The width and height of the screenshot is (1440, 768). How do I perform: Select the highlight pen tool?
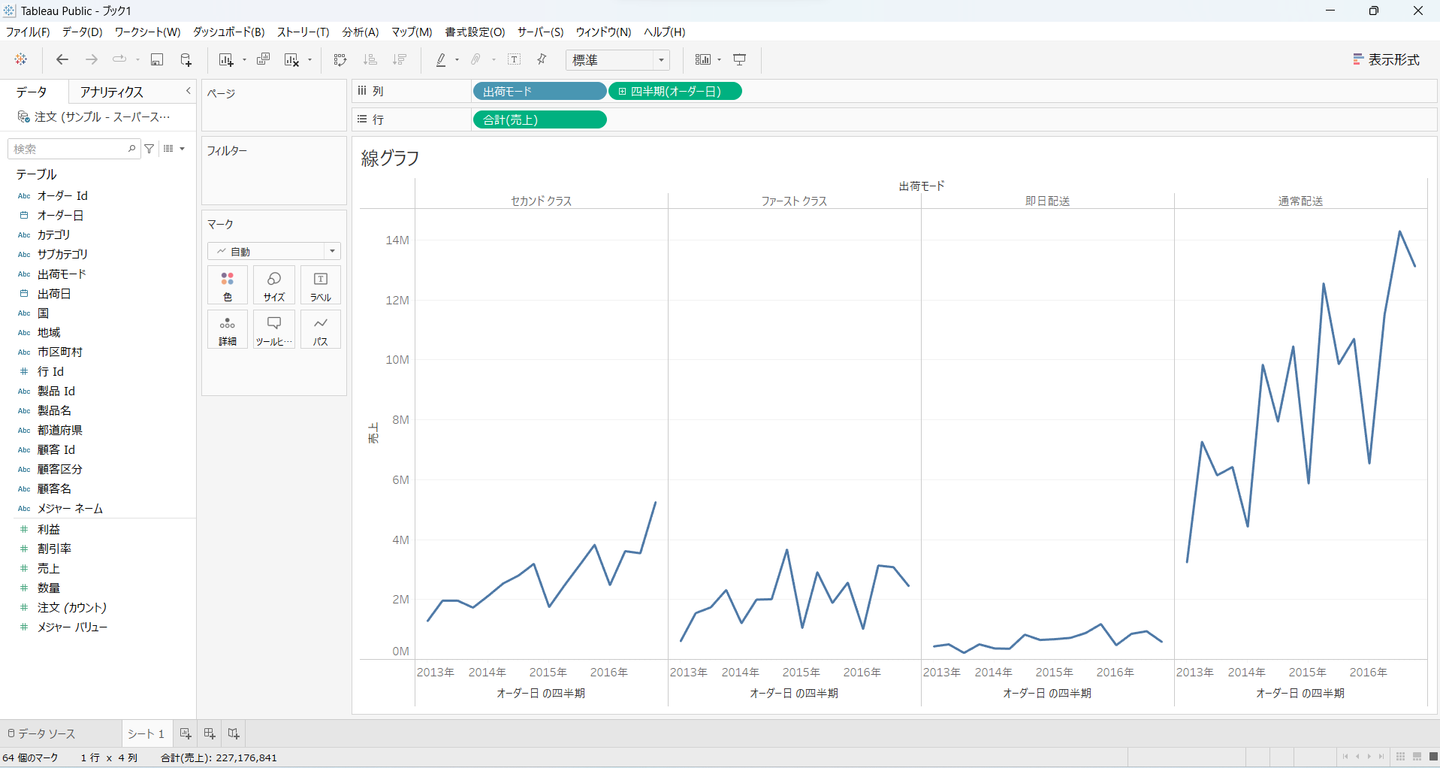click(441, 60)
